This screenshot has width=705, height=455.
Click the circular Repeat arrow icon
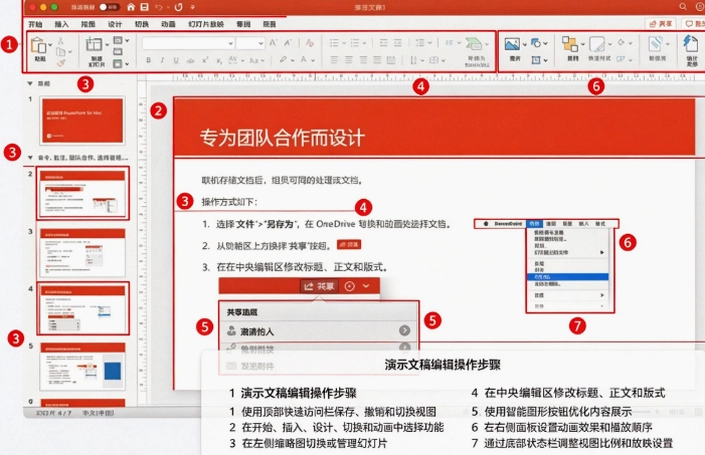coord(178,7)
